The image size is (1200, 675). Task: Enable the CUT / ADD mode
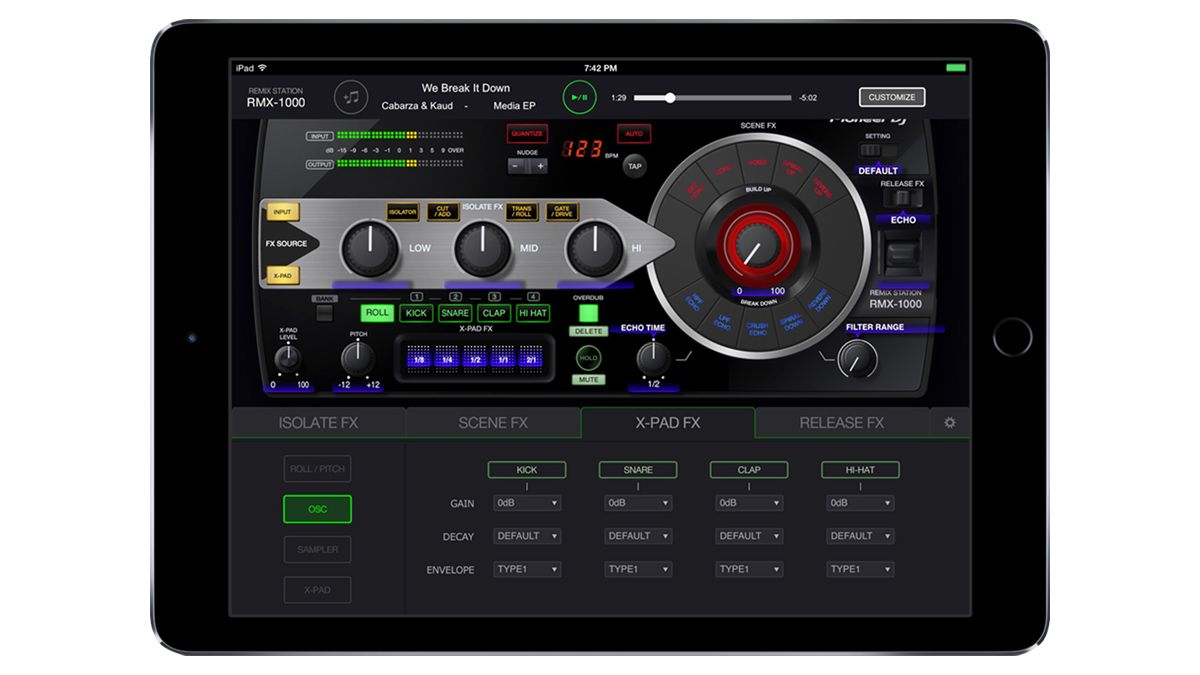pyautogui.click(x=443, y=212)
